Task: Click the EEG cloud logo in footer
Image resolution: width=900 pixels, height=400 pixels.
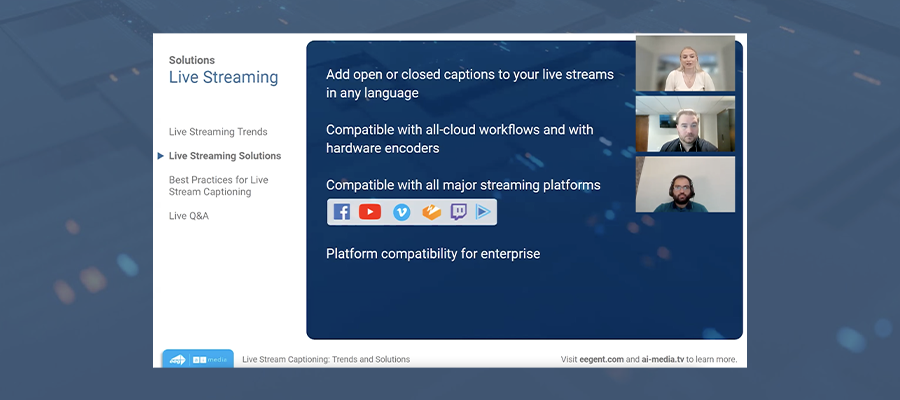Action: (x=177, y=359)
